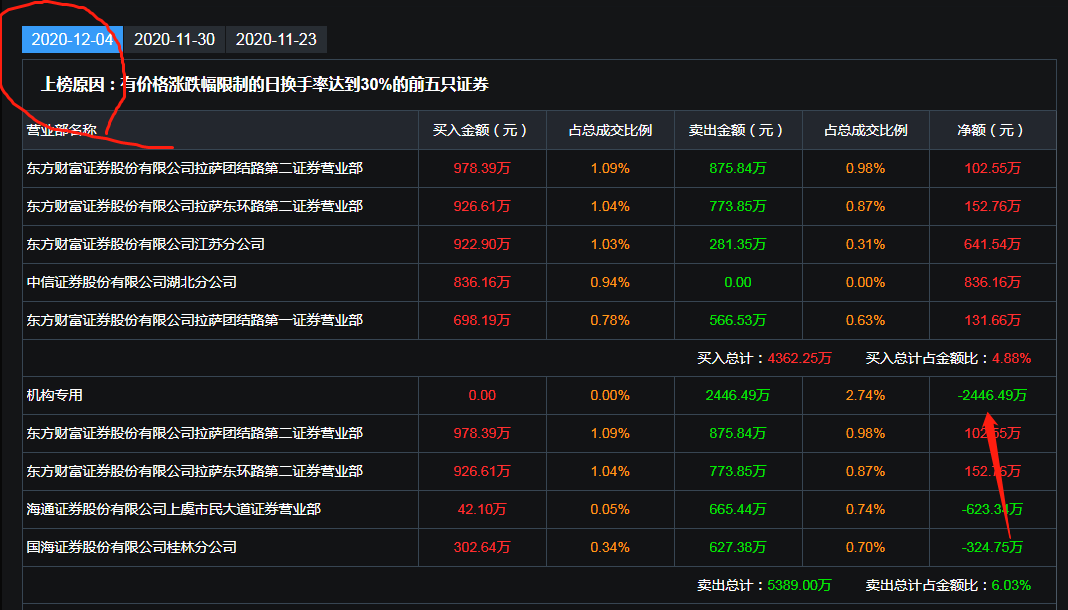Select 海通证券上虞市民大道证券营业部 row name
Image resolution: width=1068 pixels, height=610 pixels.
[174, 509]
